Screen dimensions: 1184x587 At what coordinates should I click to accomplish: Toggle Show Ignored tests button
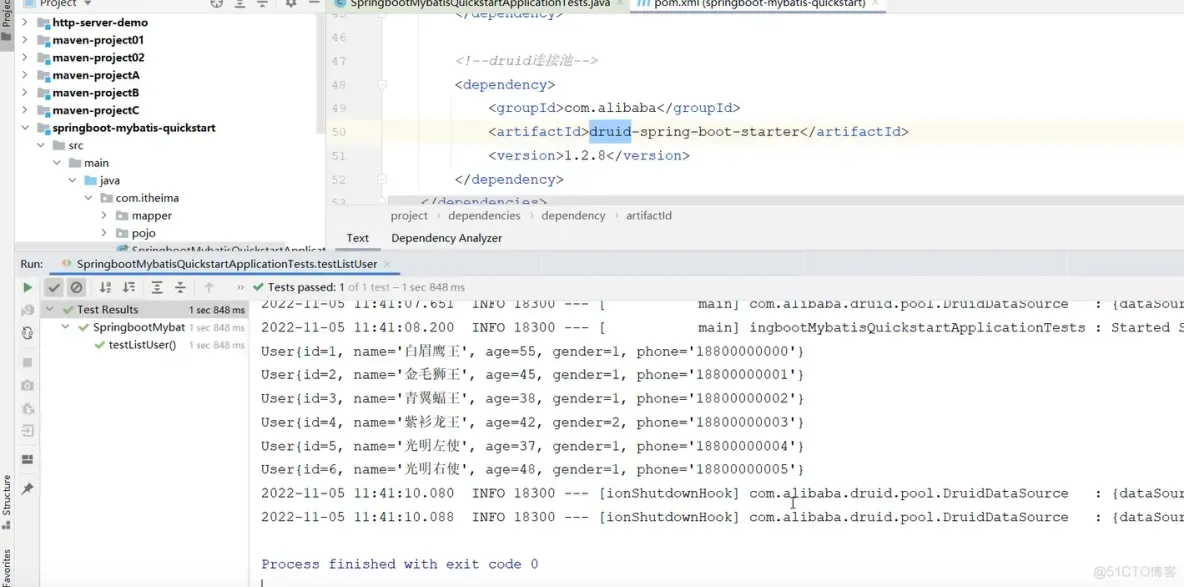coord(76,287)
